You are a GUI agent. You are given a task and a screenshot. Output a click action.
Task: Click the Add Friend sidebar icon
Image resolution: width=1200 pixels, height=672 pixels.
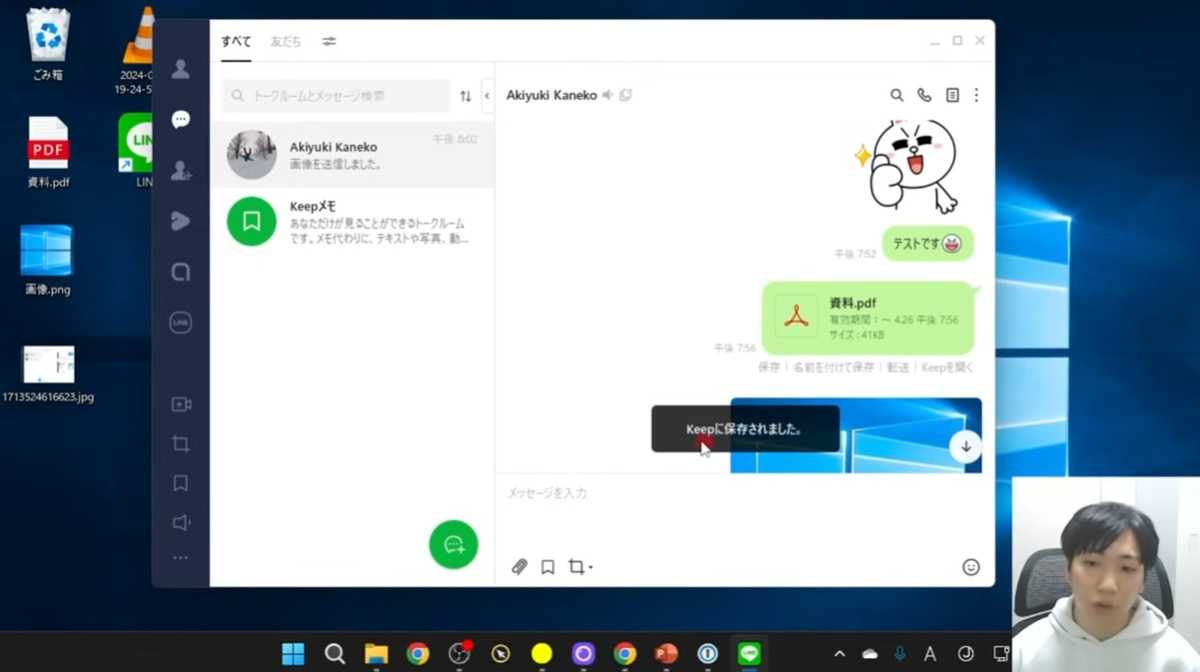180,171
